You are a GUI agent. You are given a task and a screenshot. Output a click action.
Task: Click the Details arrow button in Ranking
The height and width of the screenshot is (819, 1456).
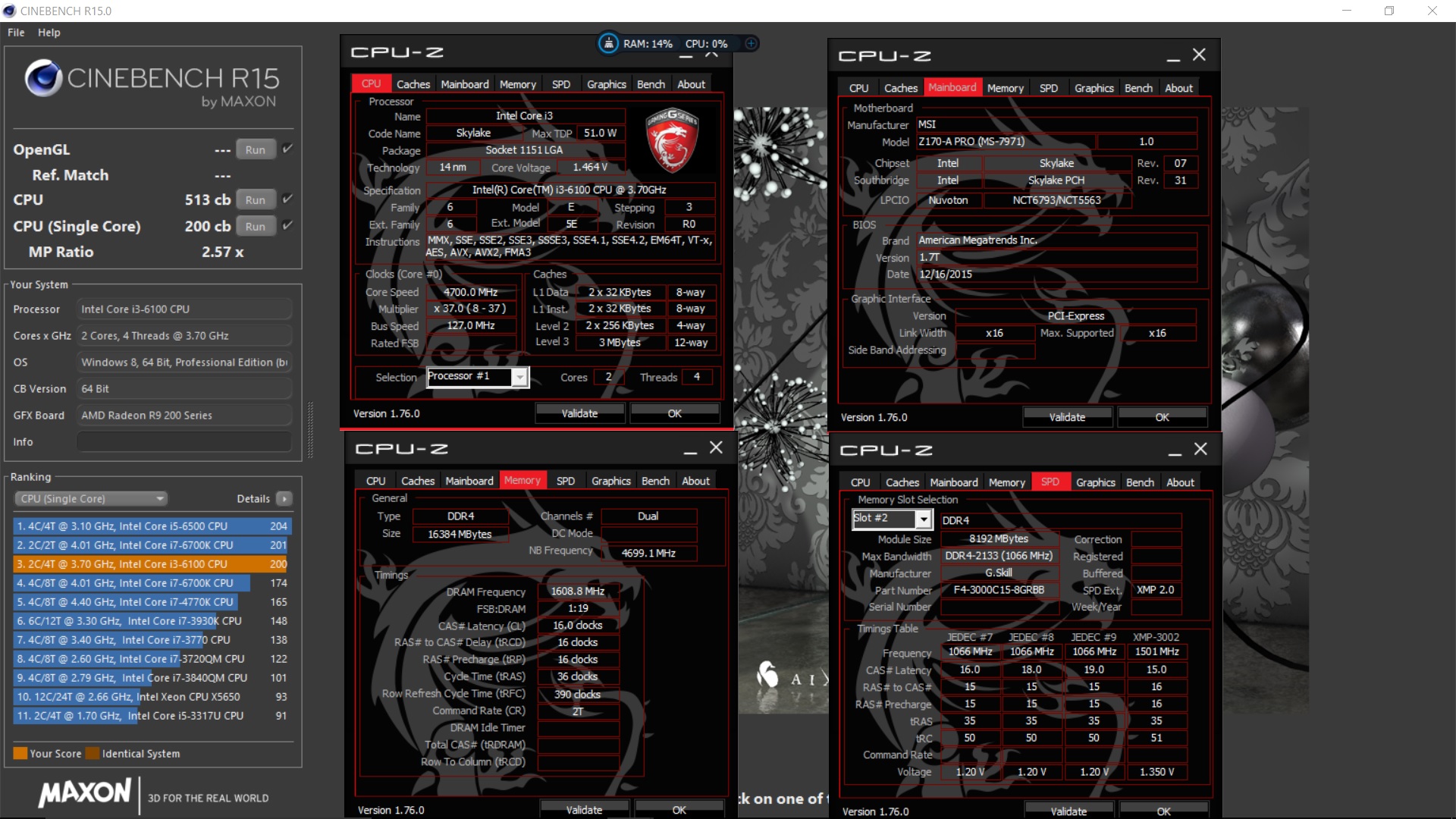click(284, 498)
